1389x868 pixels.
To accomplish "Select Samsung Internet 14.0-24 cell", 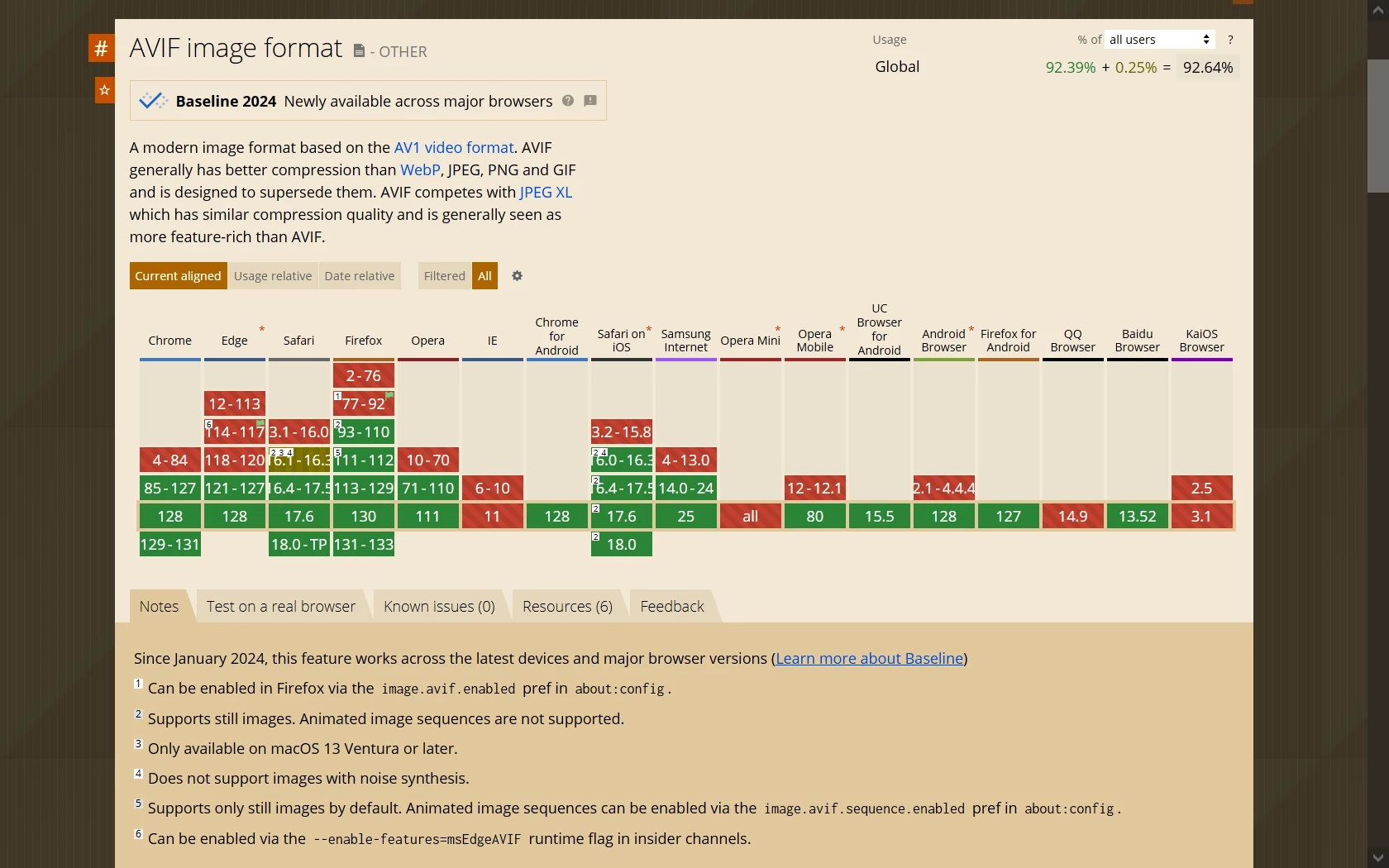I will [686, 488].
